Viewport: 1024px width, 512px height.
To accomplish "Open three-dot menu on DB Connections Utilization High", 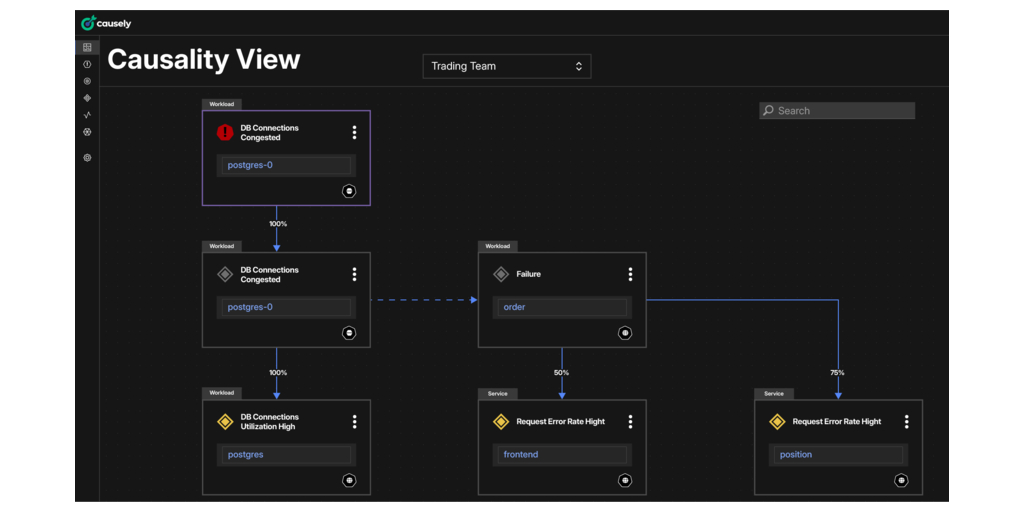I will (354, 422).
